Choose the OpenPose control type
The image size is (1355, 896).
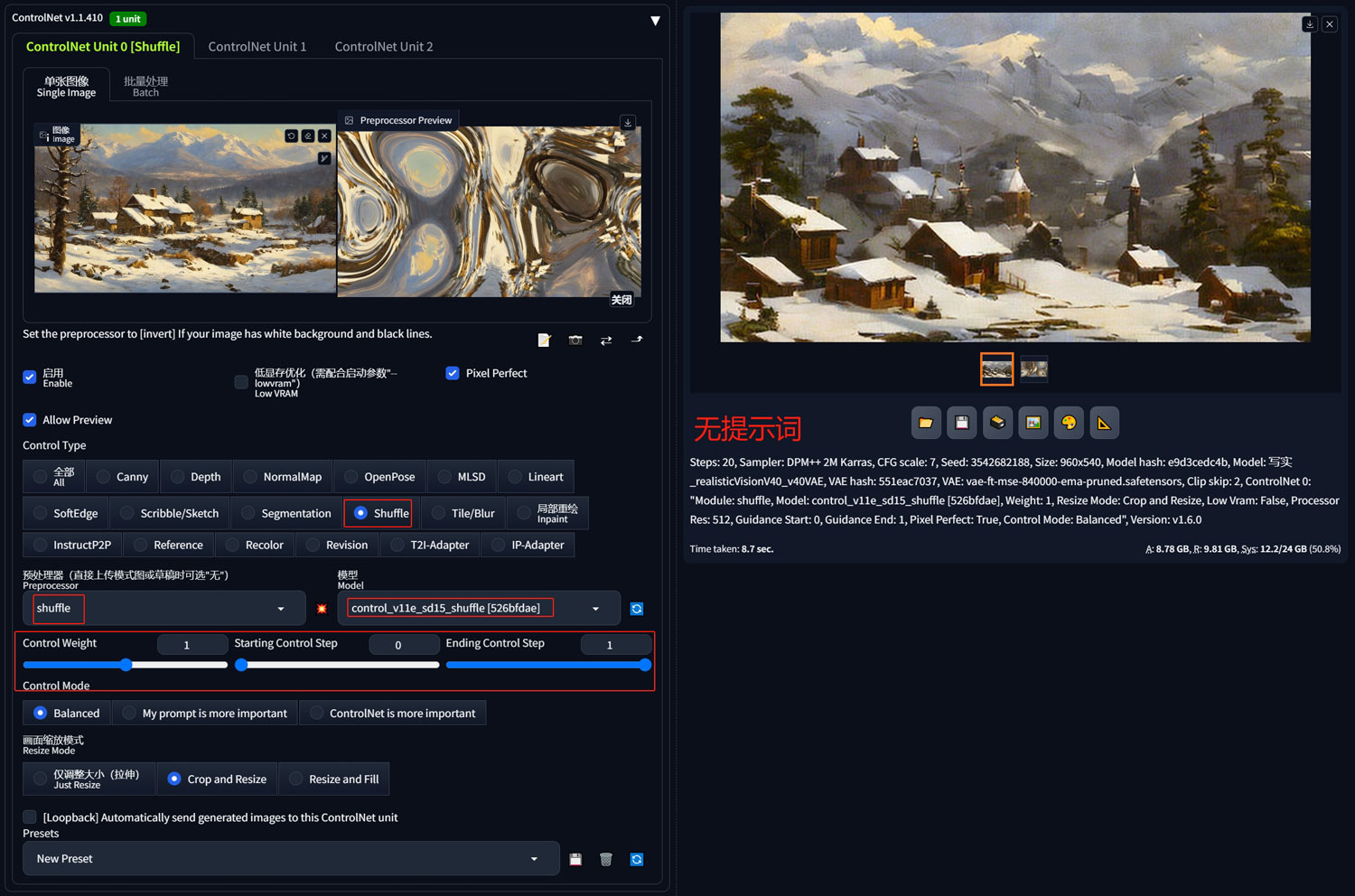click(380, 477)
